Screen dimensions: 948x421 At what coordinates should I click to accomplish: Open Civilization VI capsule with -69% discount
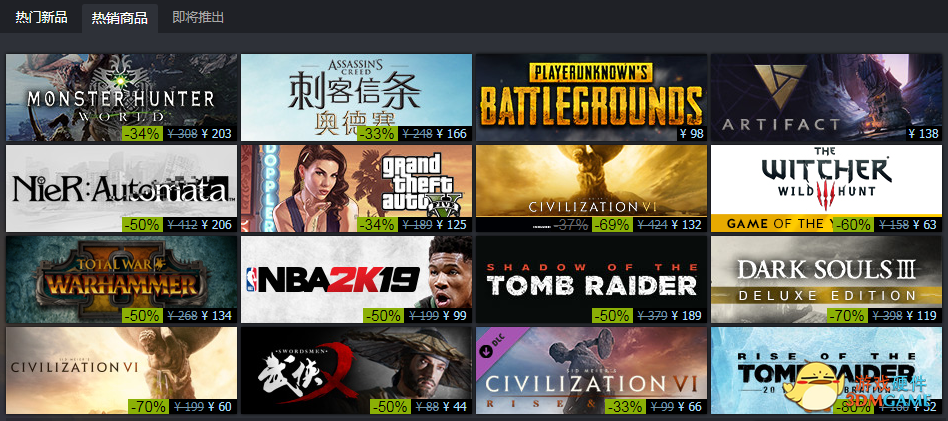pos(591,188)
